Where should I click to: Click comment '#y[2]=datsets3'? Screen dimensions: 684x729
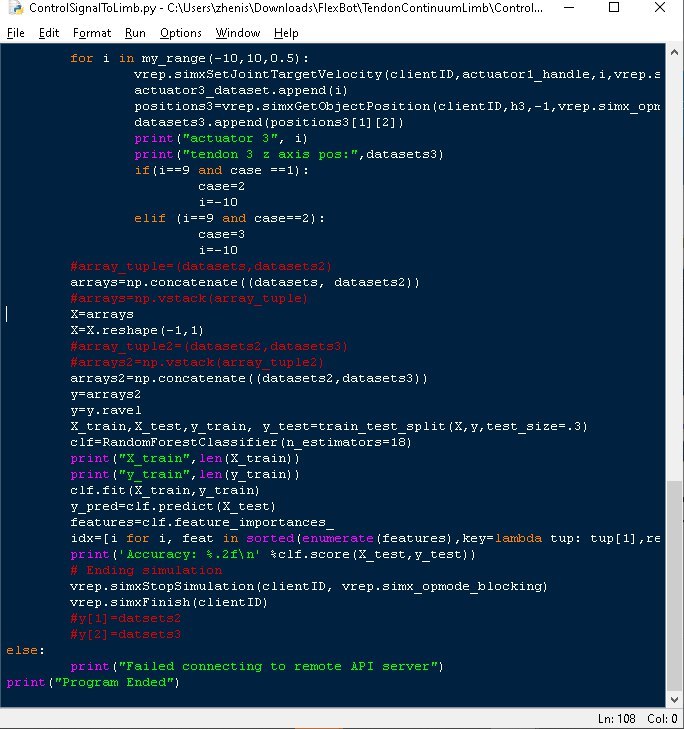[126, 634]
